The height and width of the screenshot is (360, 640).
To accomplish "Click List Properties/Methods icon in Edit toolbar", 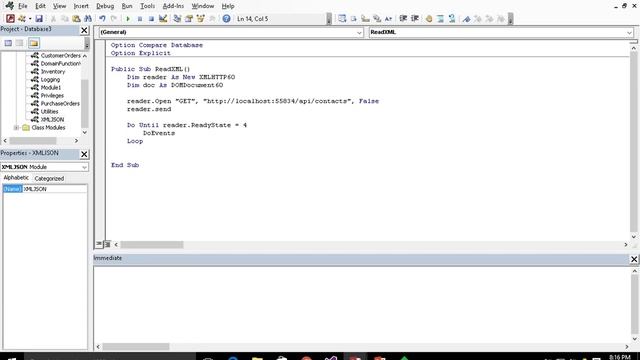I will 342,19.
